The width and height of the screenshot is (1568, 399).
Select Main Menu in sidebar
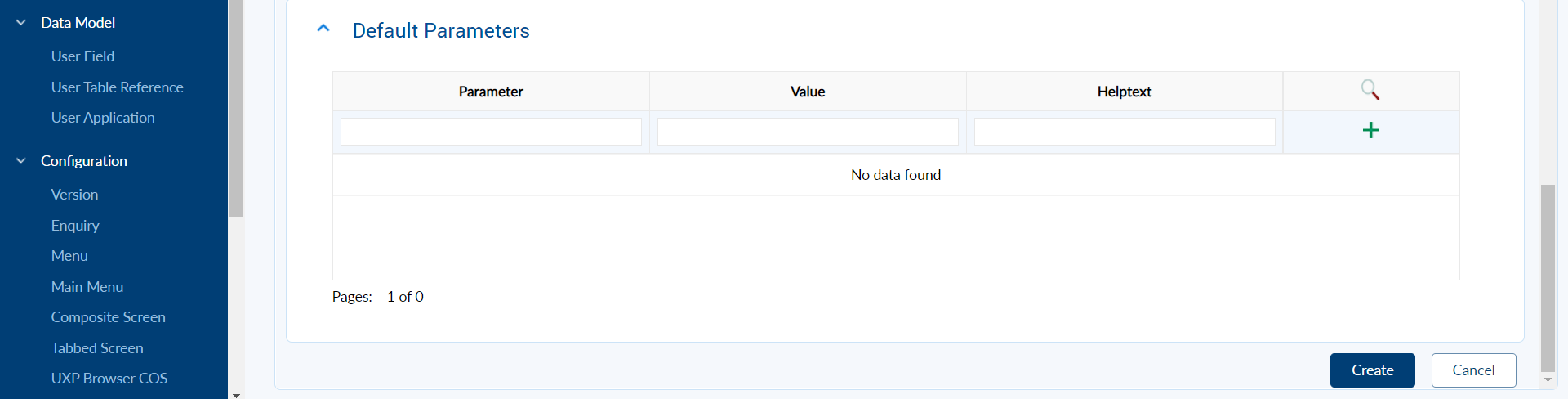(x=87, y=287)
